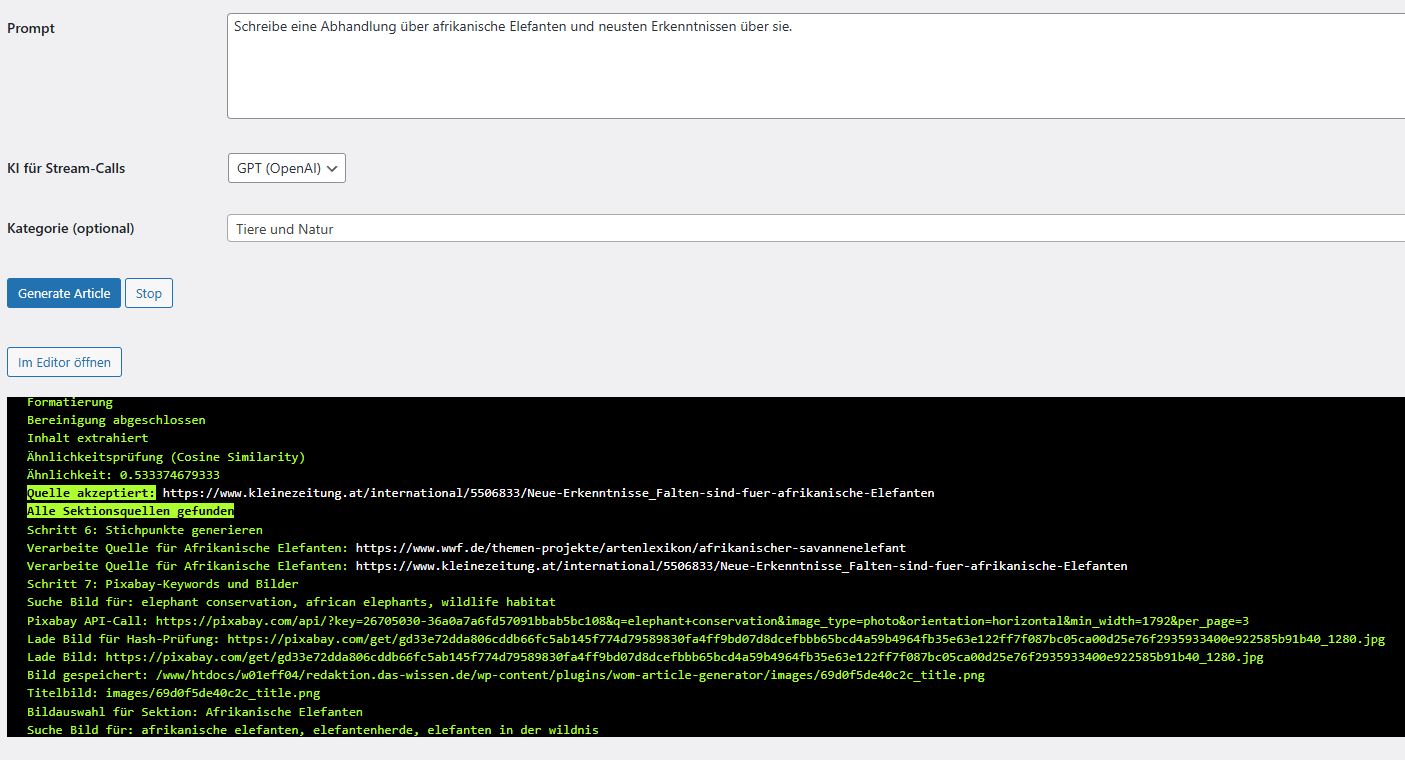
Task: Click the Titelbild image path line
Action: tap(173, 693)
